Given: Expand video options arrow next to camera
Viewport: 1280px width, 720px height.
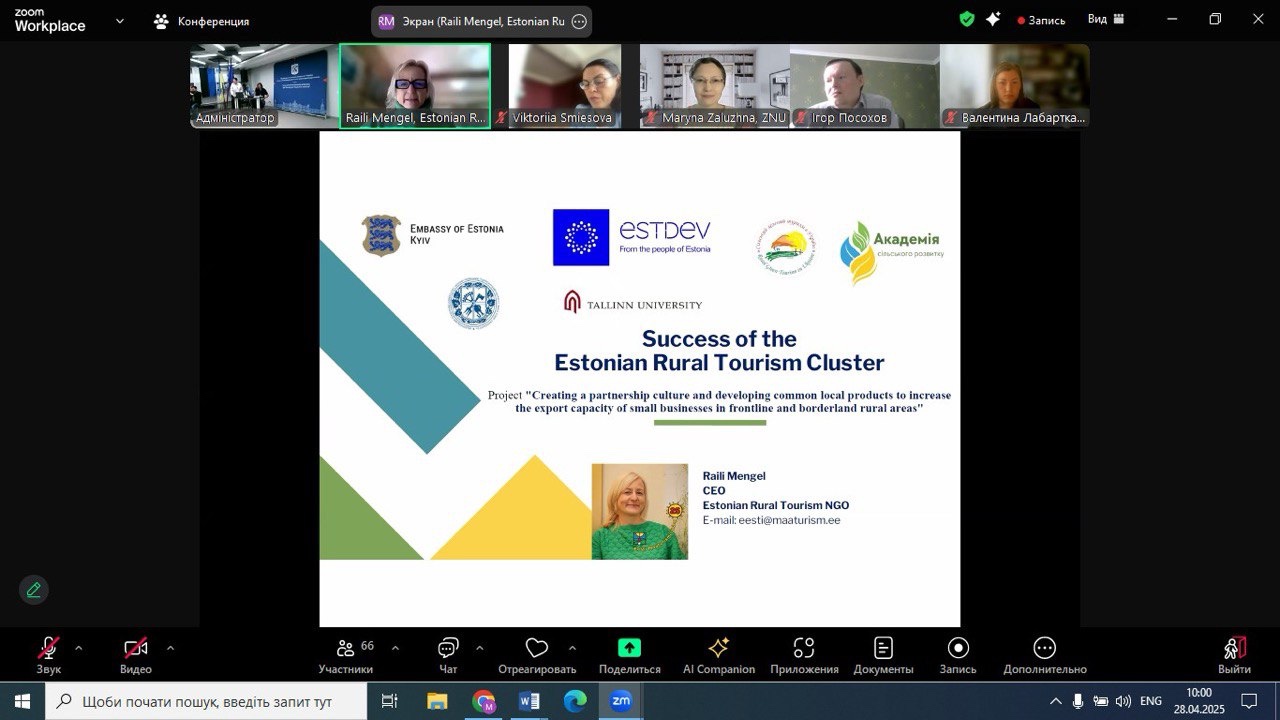Looking at the screenshot, I should pyautogui.click(x=170, y=648).
